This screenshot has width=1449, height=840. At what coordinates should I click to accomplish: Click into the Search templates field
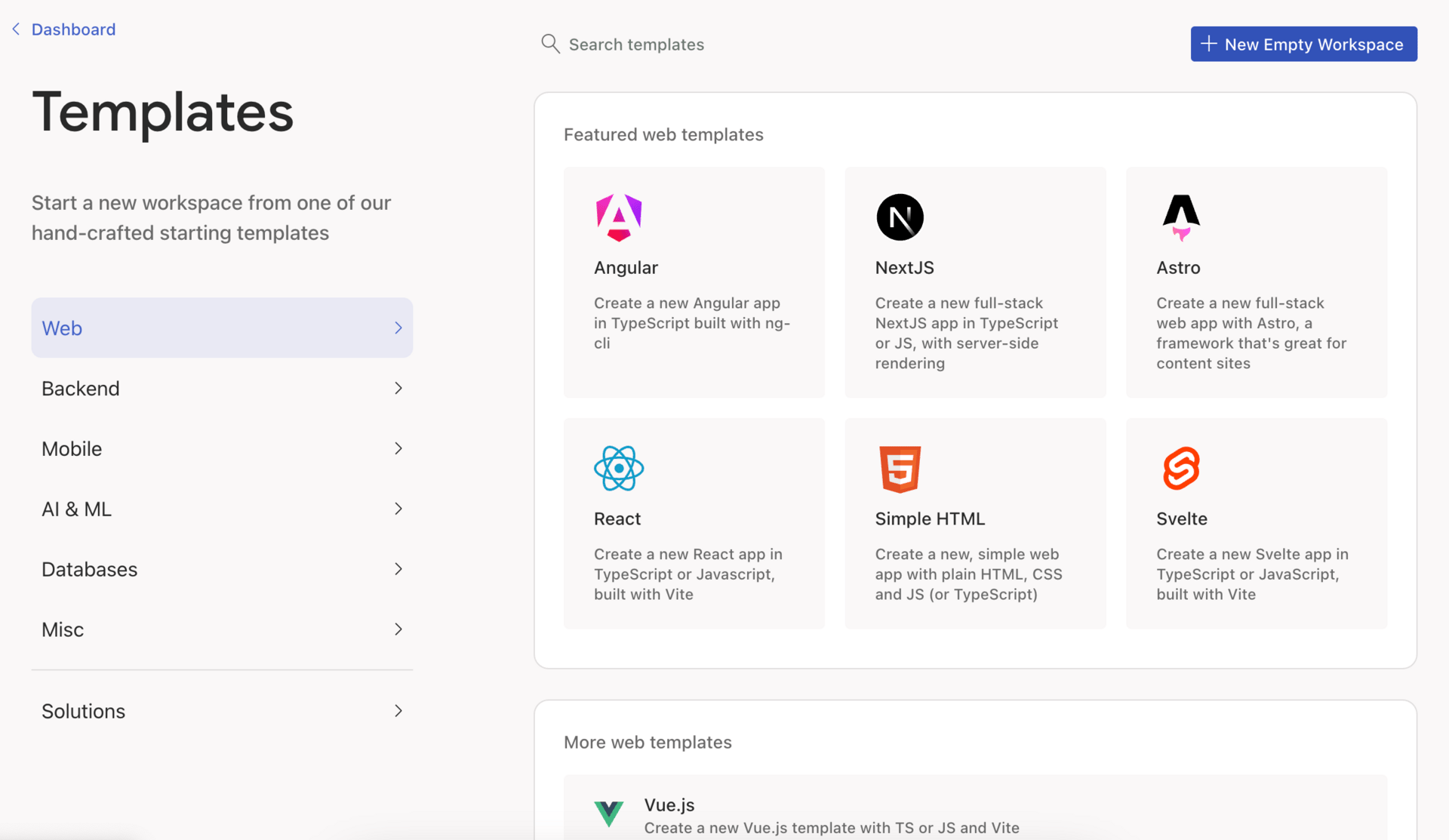pos(636,45)
